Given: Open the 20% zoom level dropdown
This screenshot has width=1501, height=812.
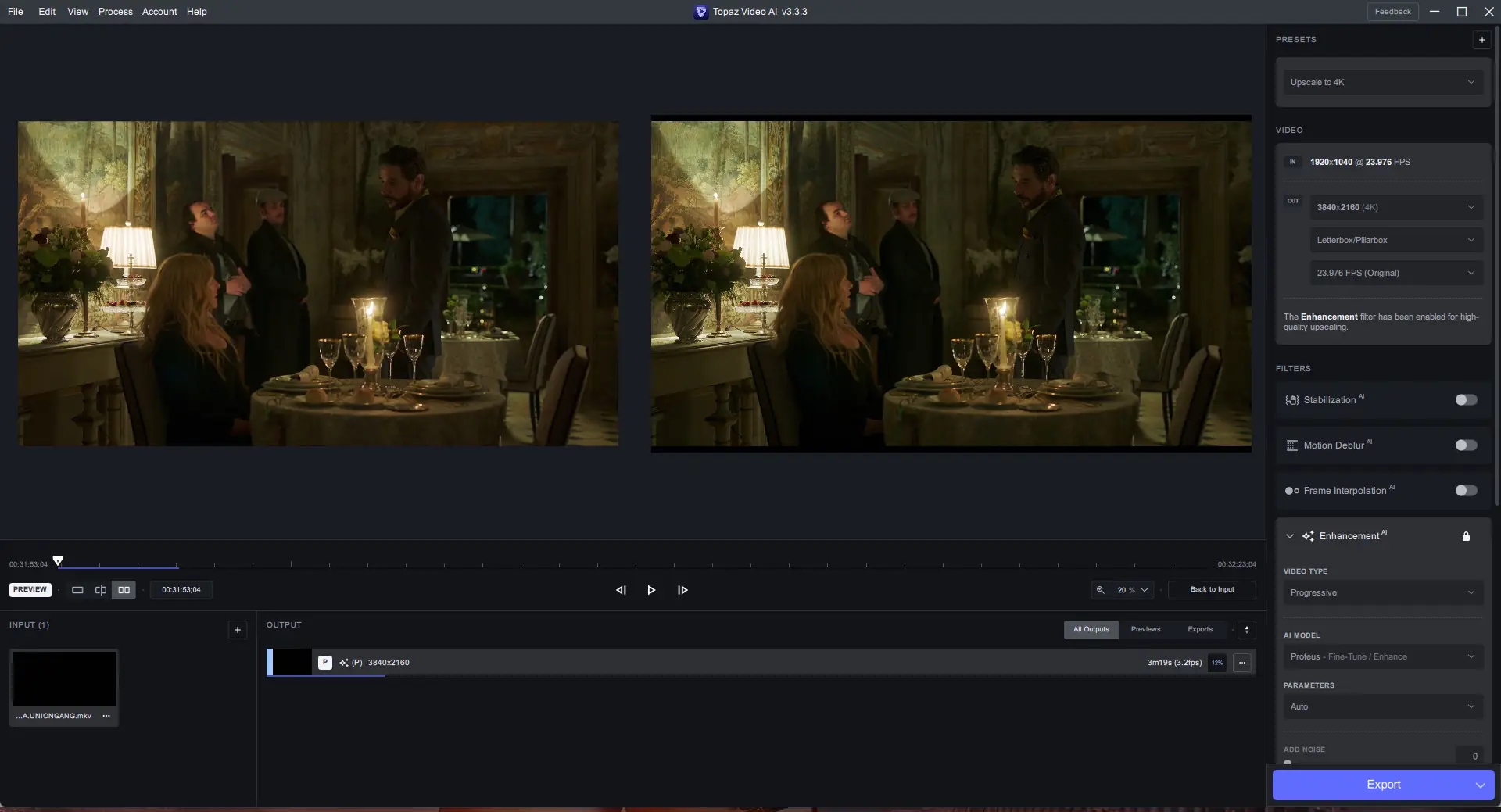Looking at the screenshot, I should tap(1133, 590).
